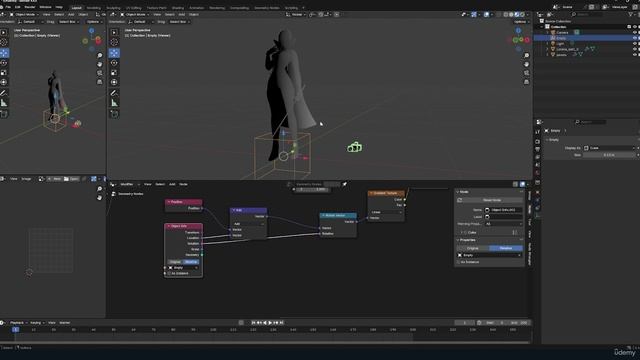The image size is (640, 360).
Task: Open the Tool properties tab icon
Action: [x=538, y=132]
